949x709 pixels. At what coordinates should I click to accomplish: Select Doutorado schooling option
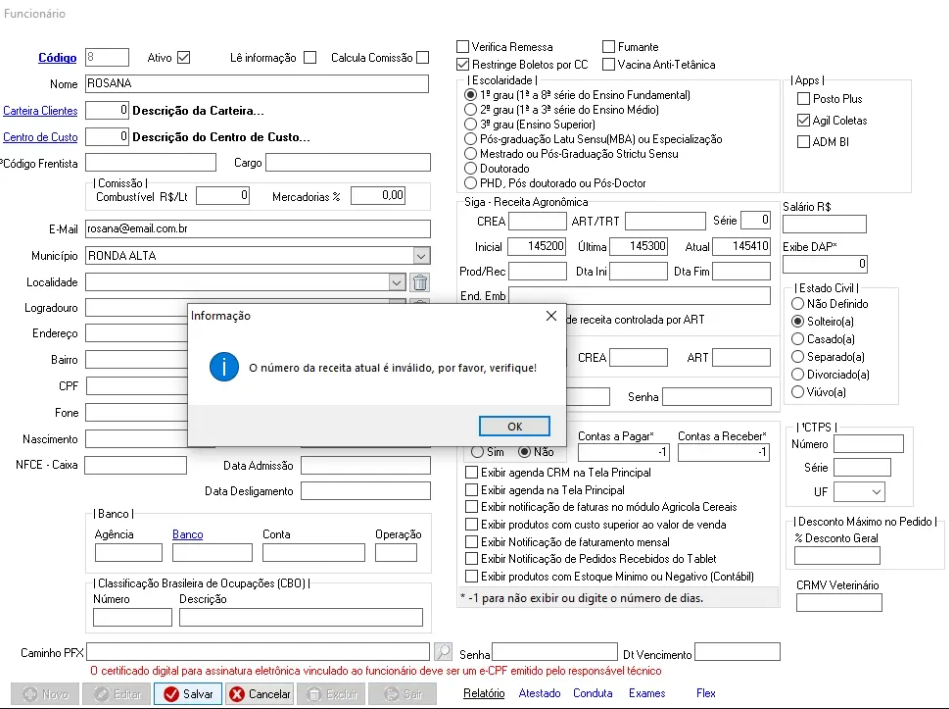tap(470, 168)
